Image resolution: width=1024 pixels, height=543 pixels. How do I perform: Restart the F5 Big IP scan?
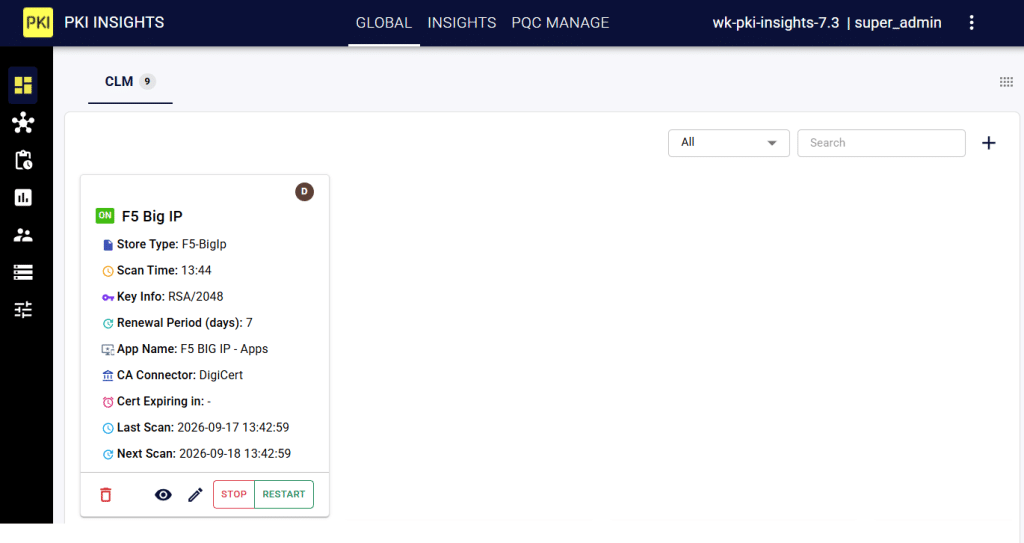283,494
